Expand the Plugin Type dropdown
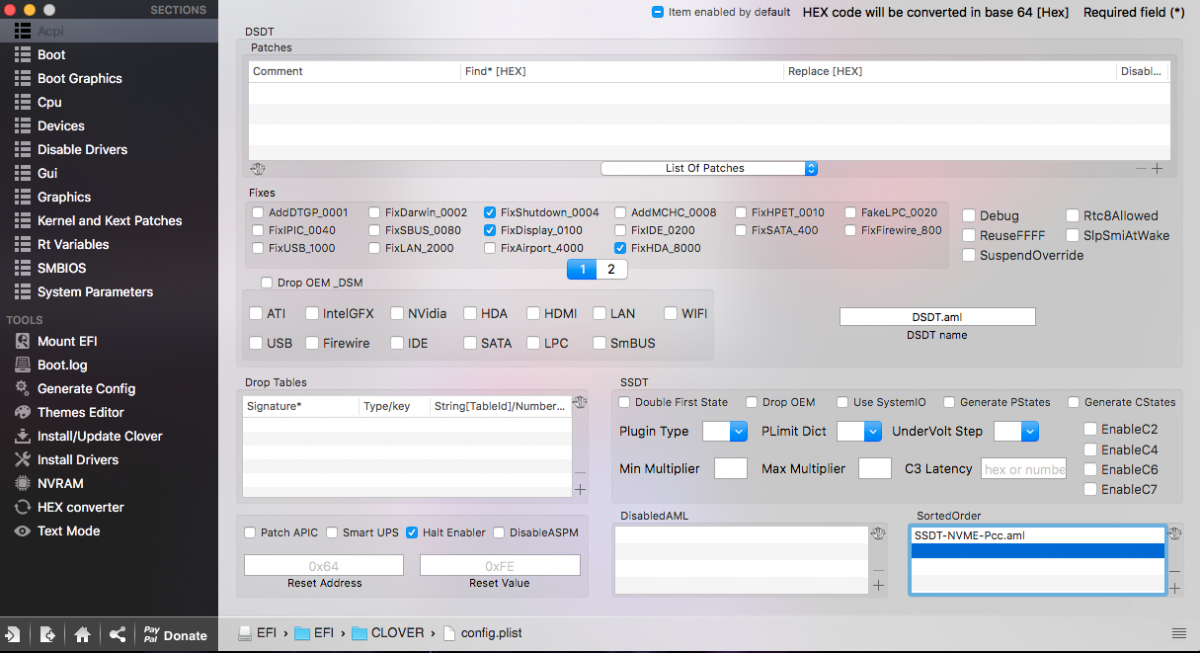This screenshot has width=1200, height=653. click(x=725, y=431)
